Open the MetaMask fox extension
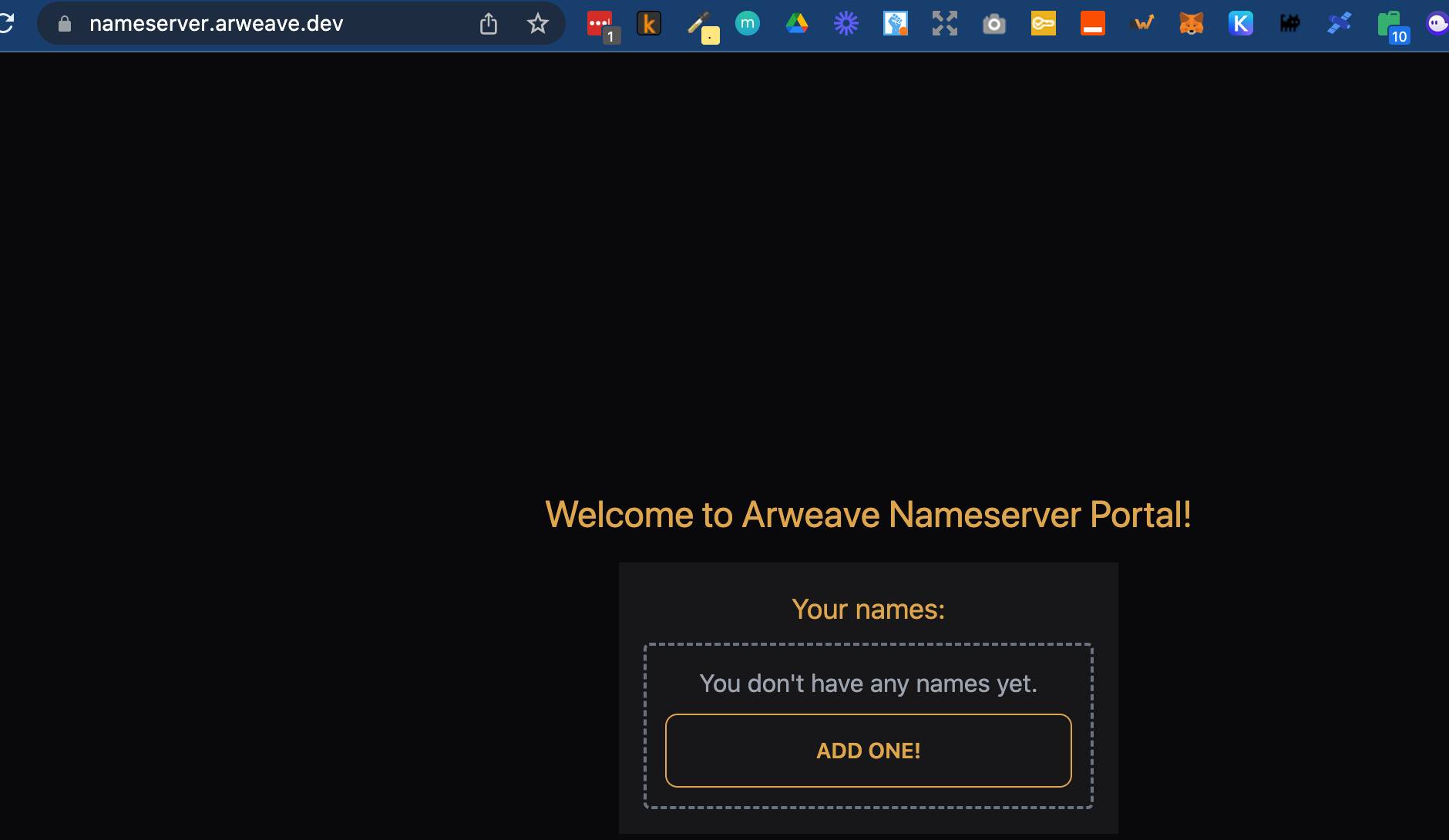1449x840 pixels. pyautogui.click(x=1192, y=23)
